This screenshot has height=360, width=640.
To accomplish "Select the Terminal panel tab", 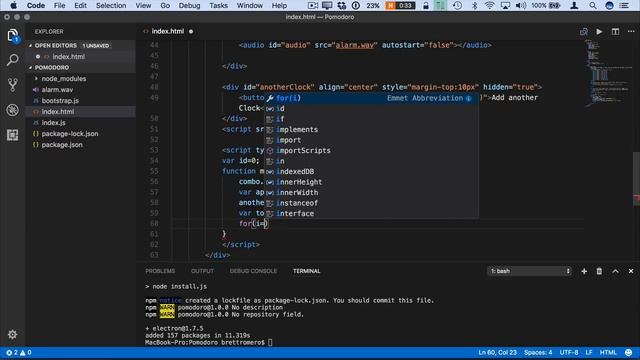I will 307,271.
